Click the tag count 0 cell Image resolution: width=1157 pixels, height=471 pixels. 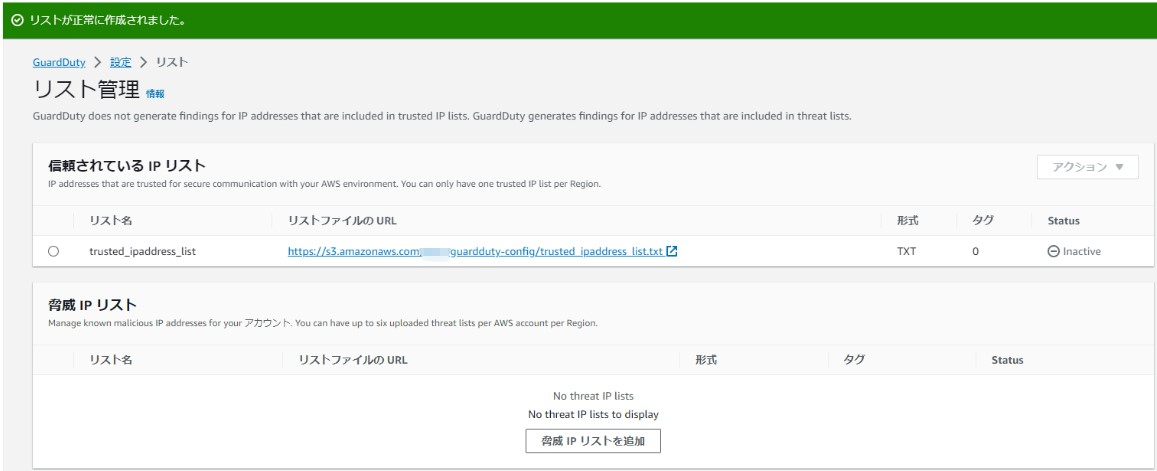pyautogui.click(x=975, y=252)
